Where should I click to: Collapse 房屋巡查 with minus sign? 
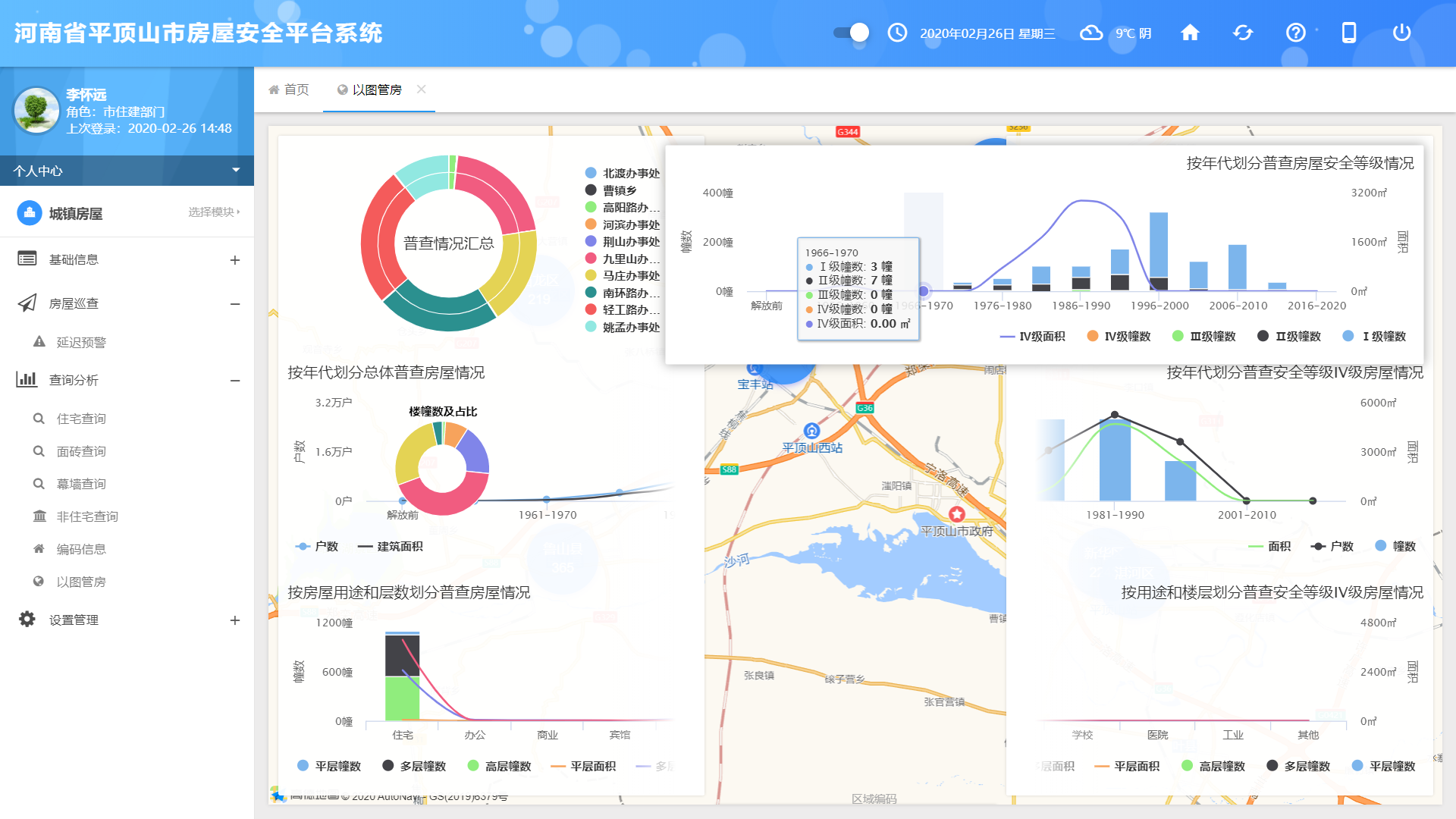tap(235, 304)
